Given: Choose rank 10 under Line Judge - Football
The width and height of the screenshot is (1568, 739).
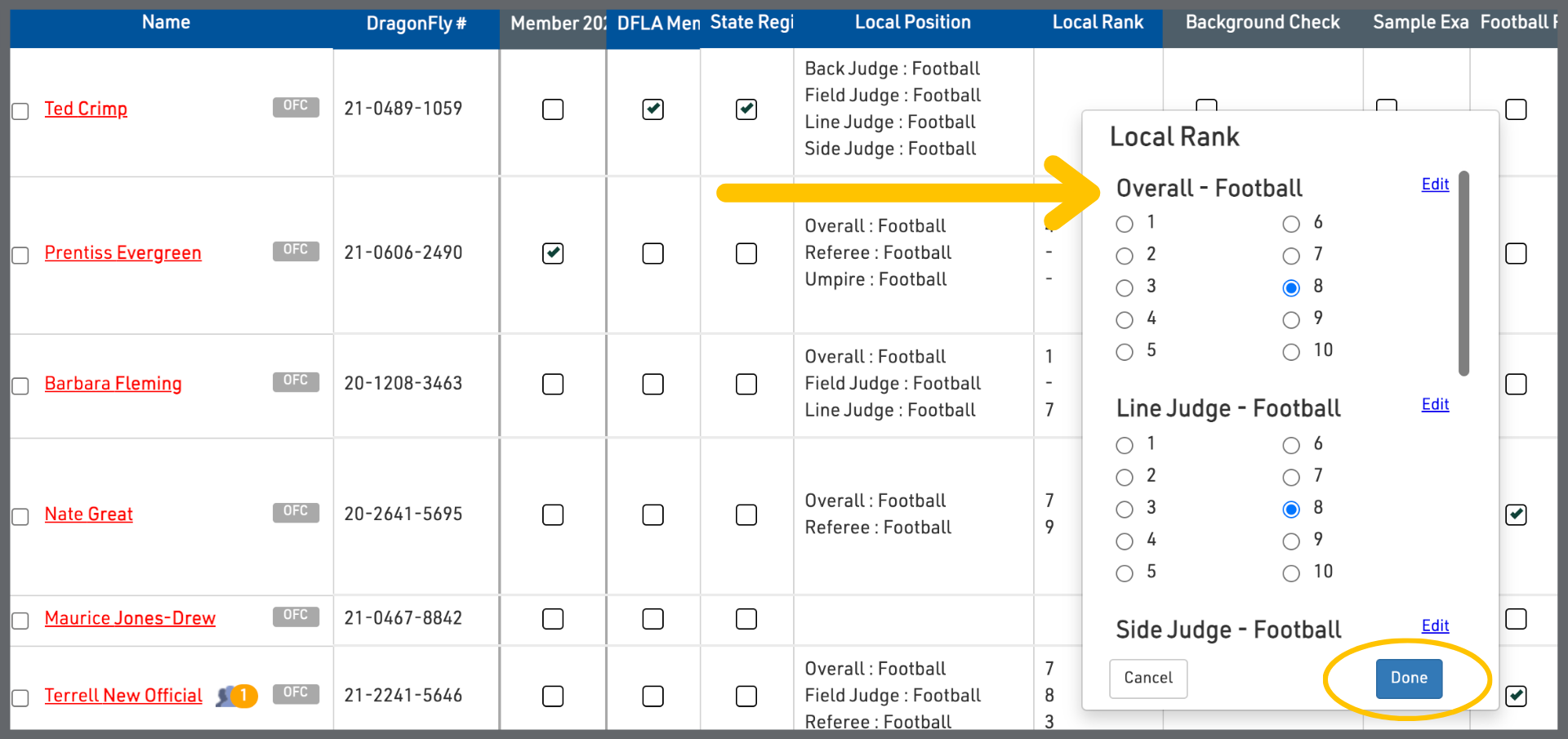Looking at the screenshot, I should coord(1291,573).
